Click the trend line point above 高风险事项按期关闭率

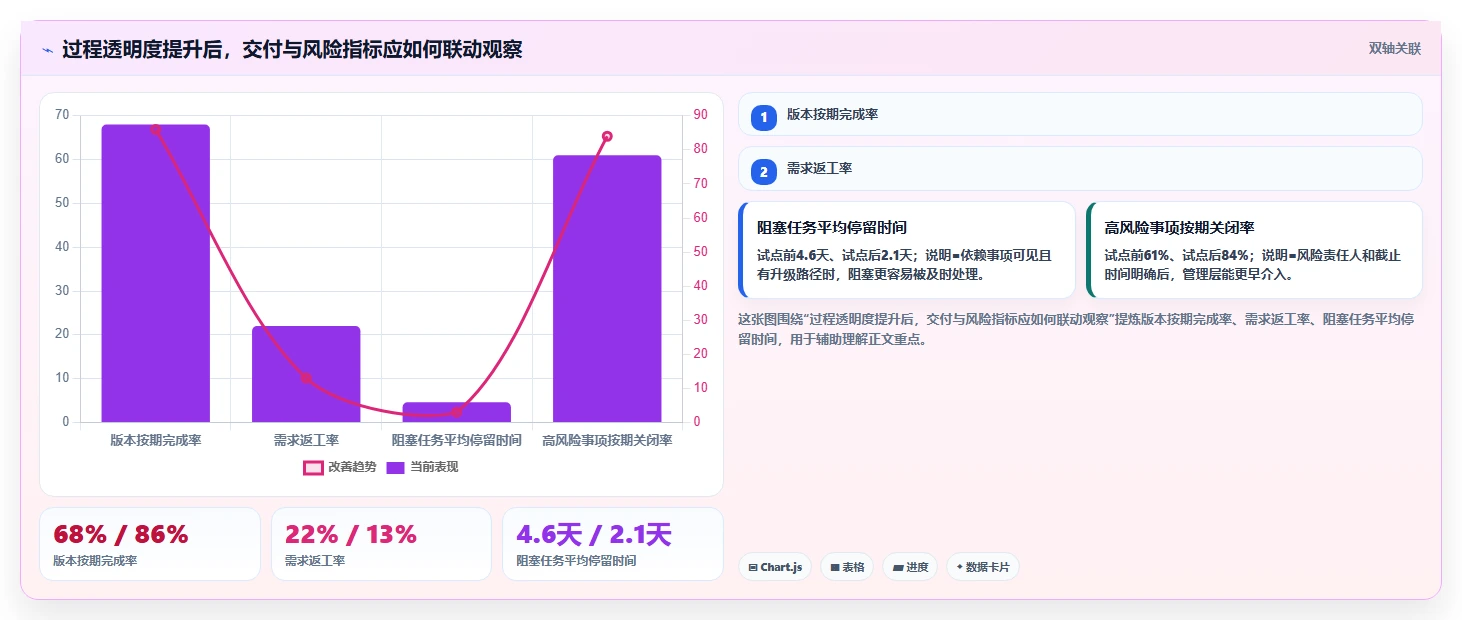tap(607, 136)
